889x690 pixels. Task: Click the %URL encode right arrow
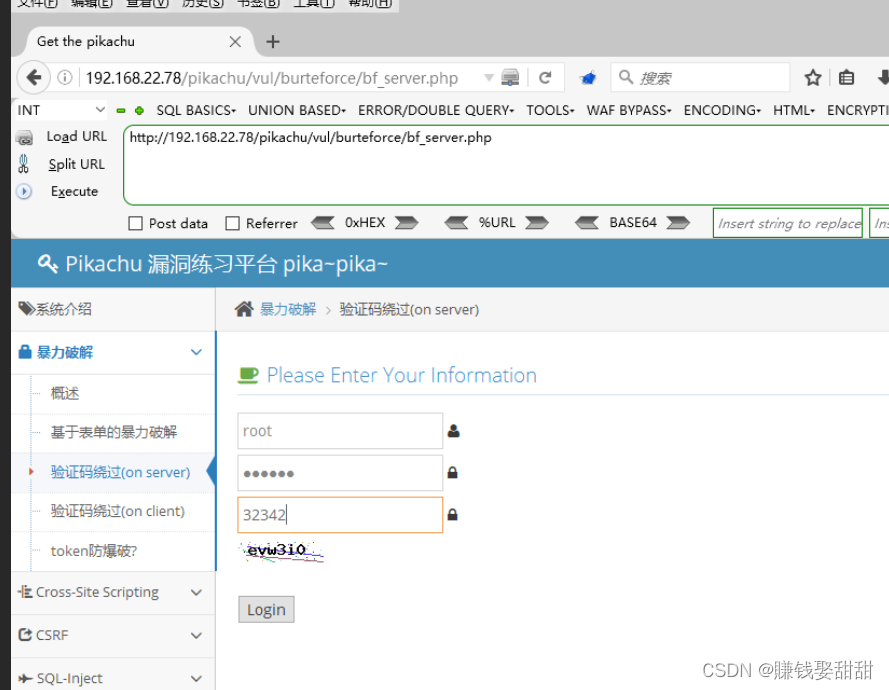click(x=537, y=223)
